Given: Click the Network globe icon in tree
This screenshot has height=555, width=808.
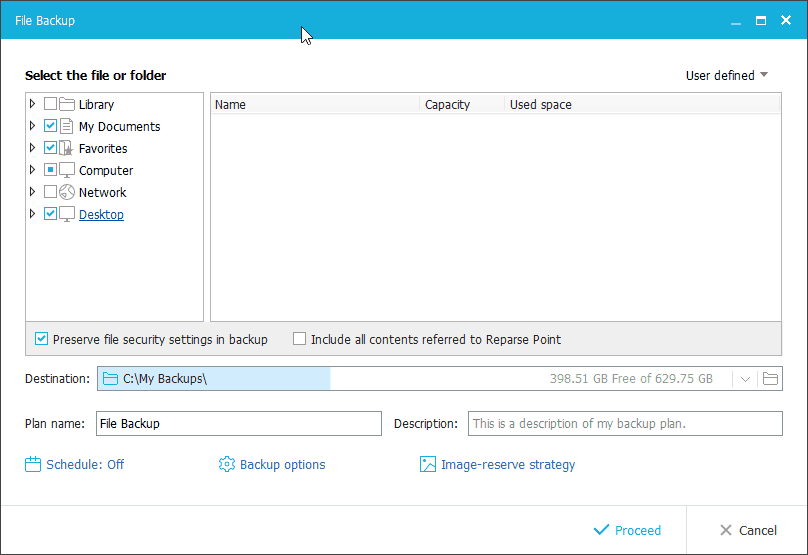Looking at the screenshot, I should tap(67, 192).
